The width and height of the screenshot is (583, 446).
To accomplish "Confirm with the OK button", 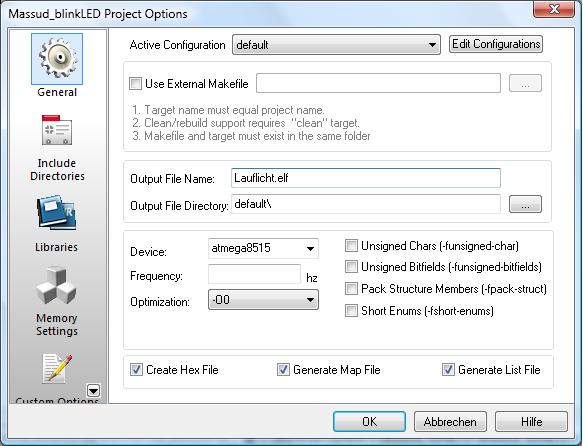I will coord(369,421).
